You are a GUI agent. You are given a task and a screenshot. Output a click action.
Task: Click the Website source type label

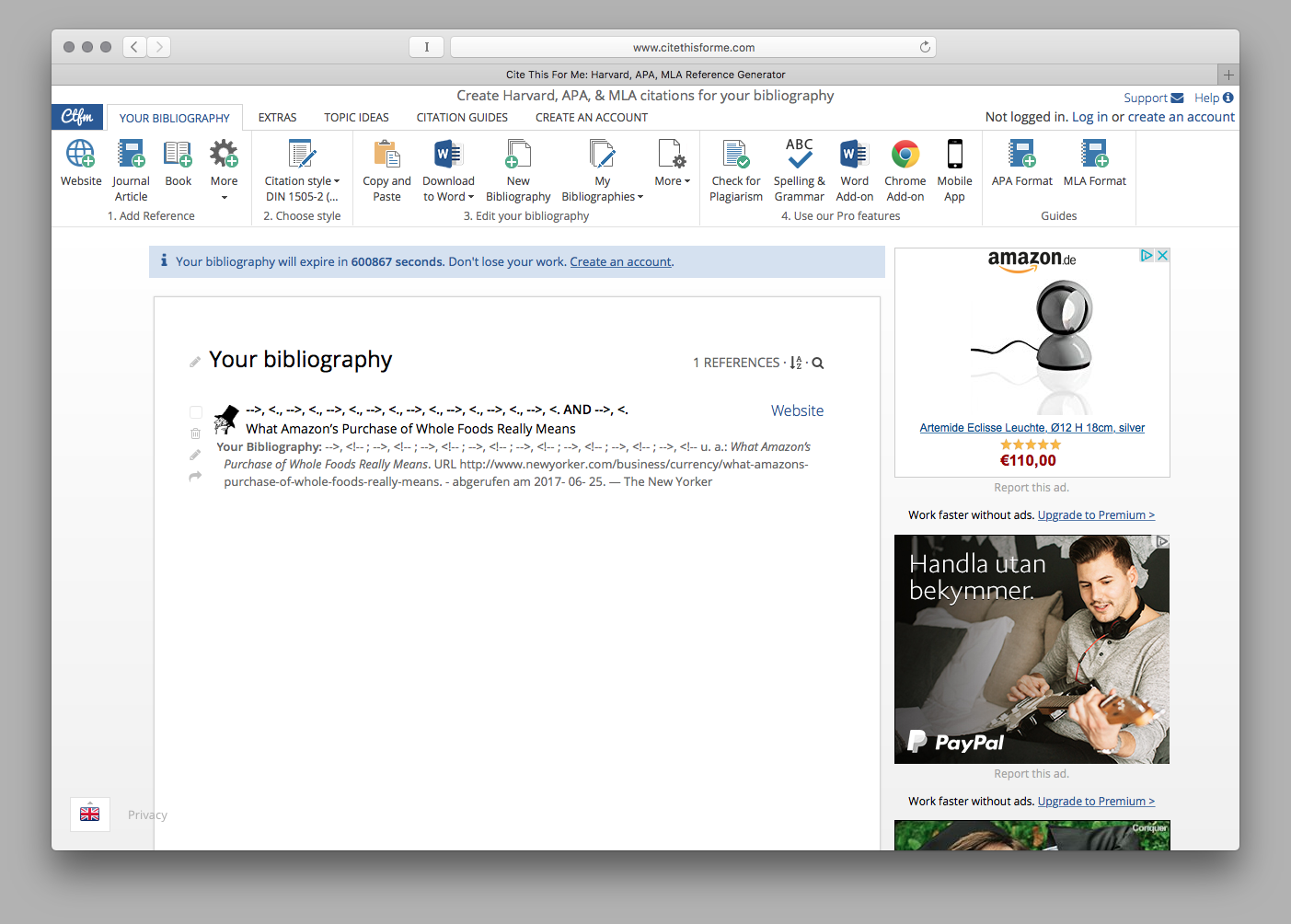[797, 410]
